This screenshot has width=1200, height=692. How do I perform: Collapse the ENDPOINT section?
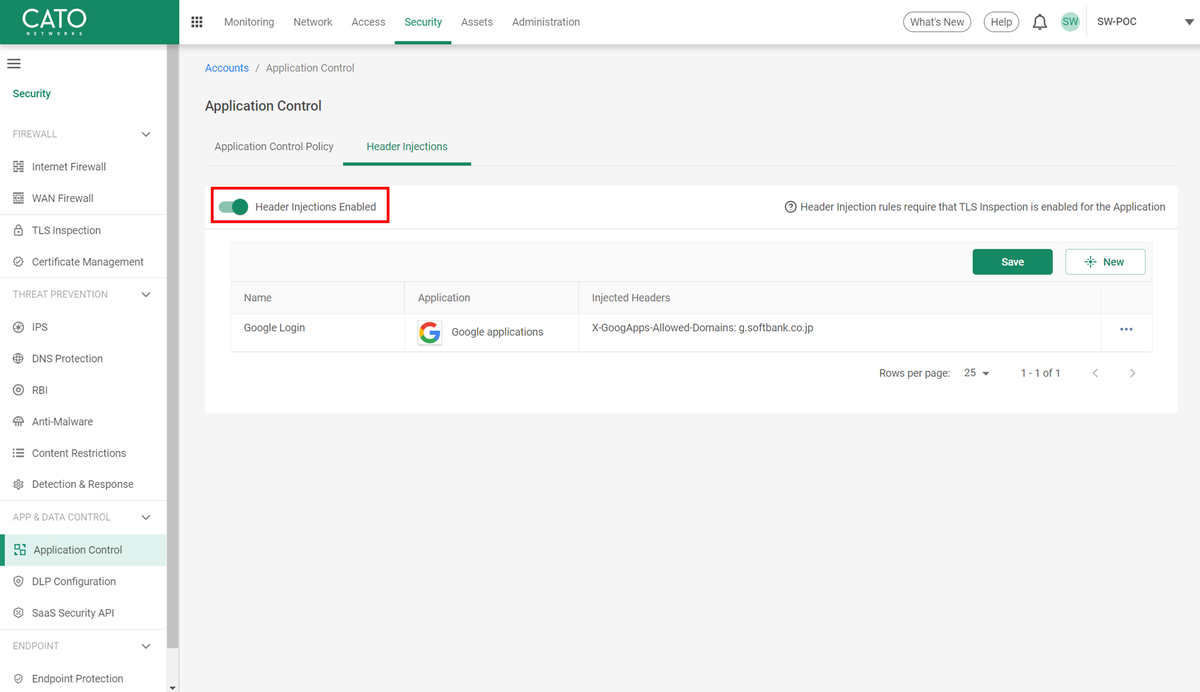pos(146,646)
